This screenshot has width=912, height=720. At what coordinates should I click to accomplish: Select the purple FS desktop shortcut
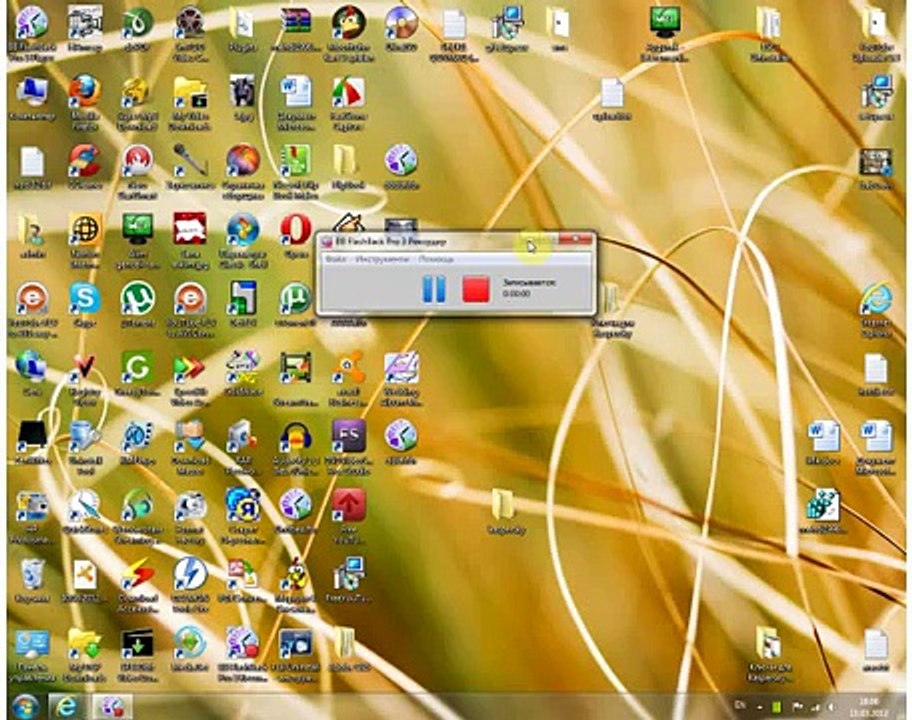coord(348,445)
